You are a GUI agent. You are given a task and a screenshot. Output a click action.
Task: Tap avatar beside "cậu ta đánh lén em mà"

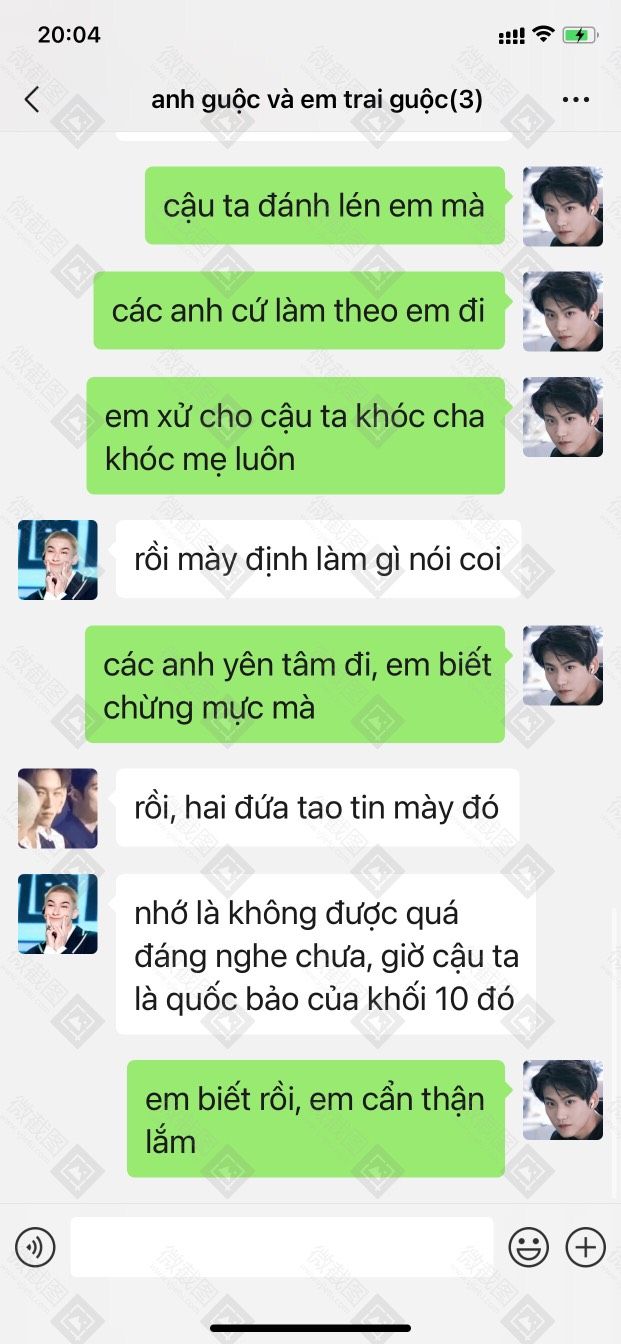point(563,206)
